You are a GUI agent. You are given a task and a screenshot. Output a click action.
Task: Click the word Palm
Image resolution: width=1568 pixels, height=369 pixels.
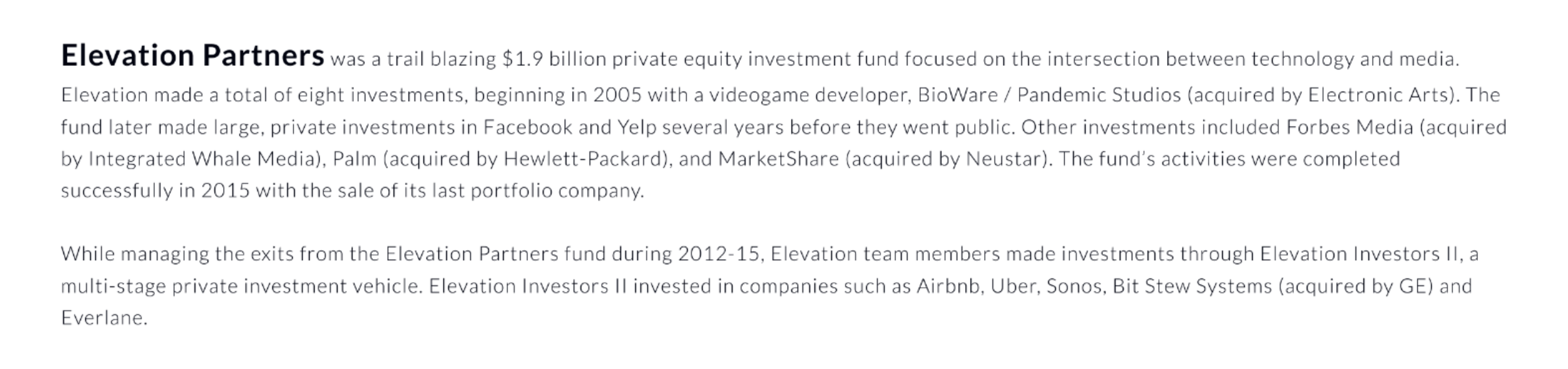click(354, 159)
